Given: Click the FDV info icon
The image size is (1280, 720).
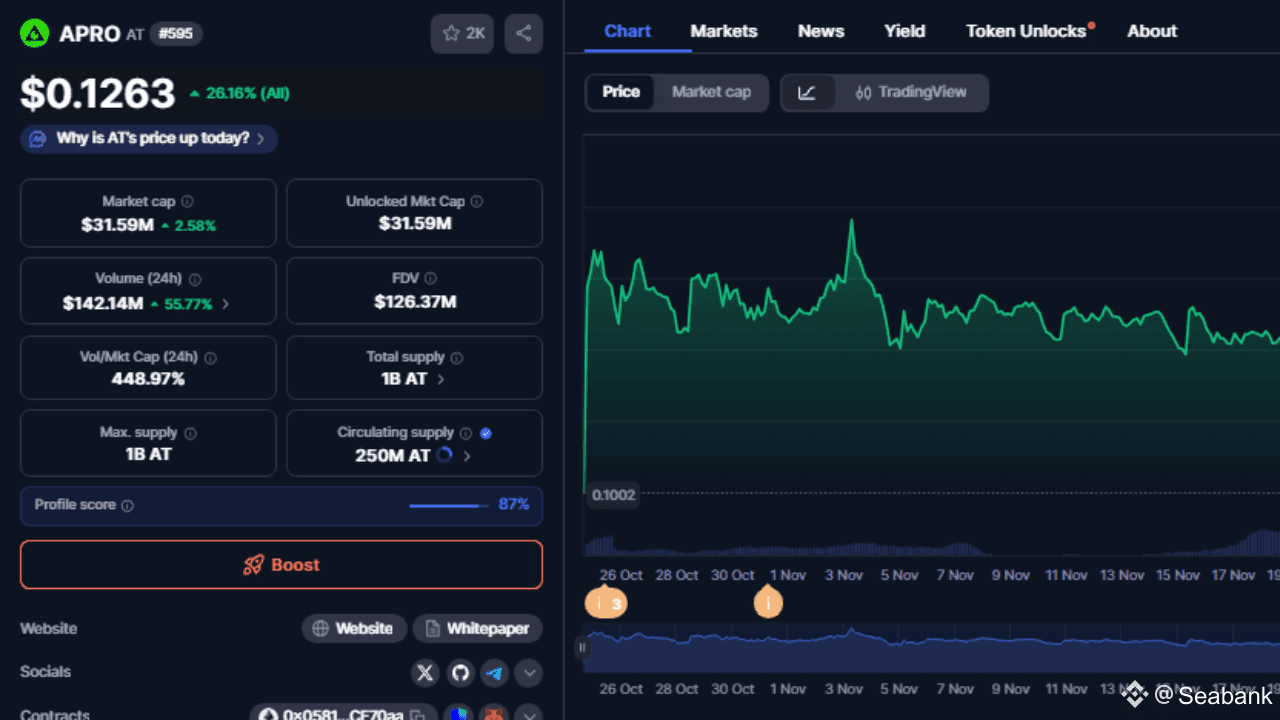Looking at the screenshot, I should [x=430, y=279].
